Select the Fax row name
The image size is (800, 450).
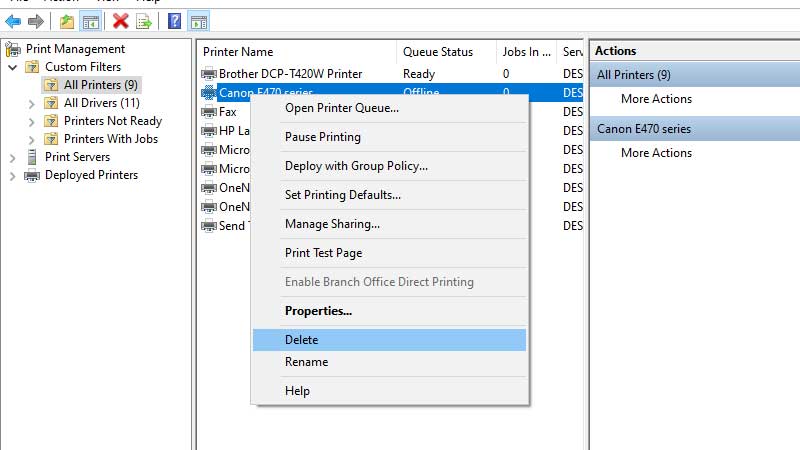tap(228, 112)
